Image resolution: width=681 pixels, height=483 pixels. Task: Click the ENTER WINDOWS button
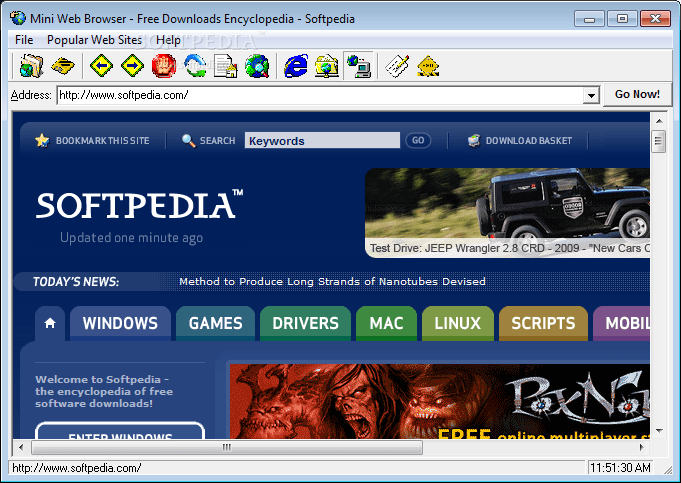(x=120, y=431)
